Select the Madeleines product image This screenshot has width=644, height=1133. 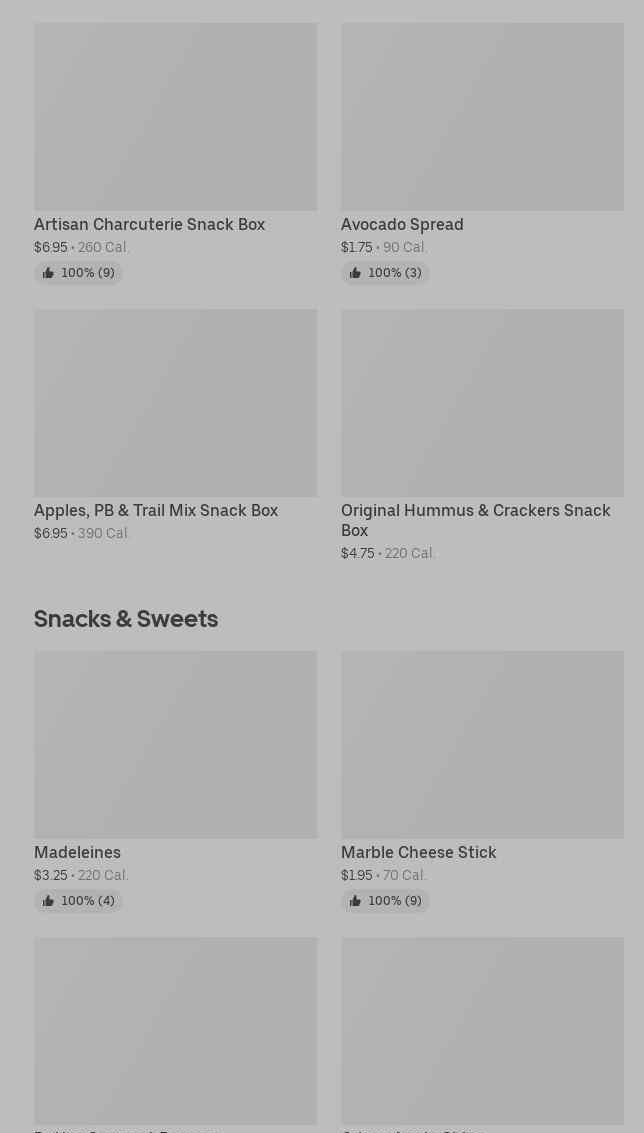point(175,745)
